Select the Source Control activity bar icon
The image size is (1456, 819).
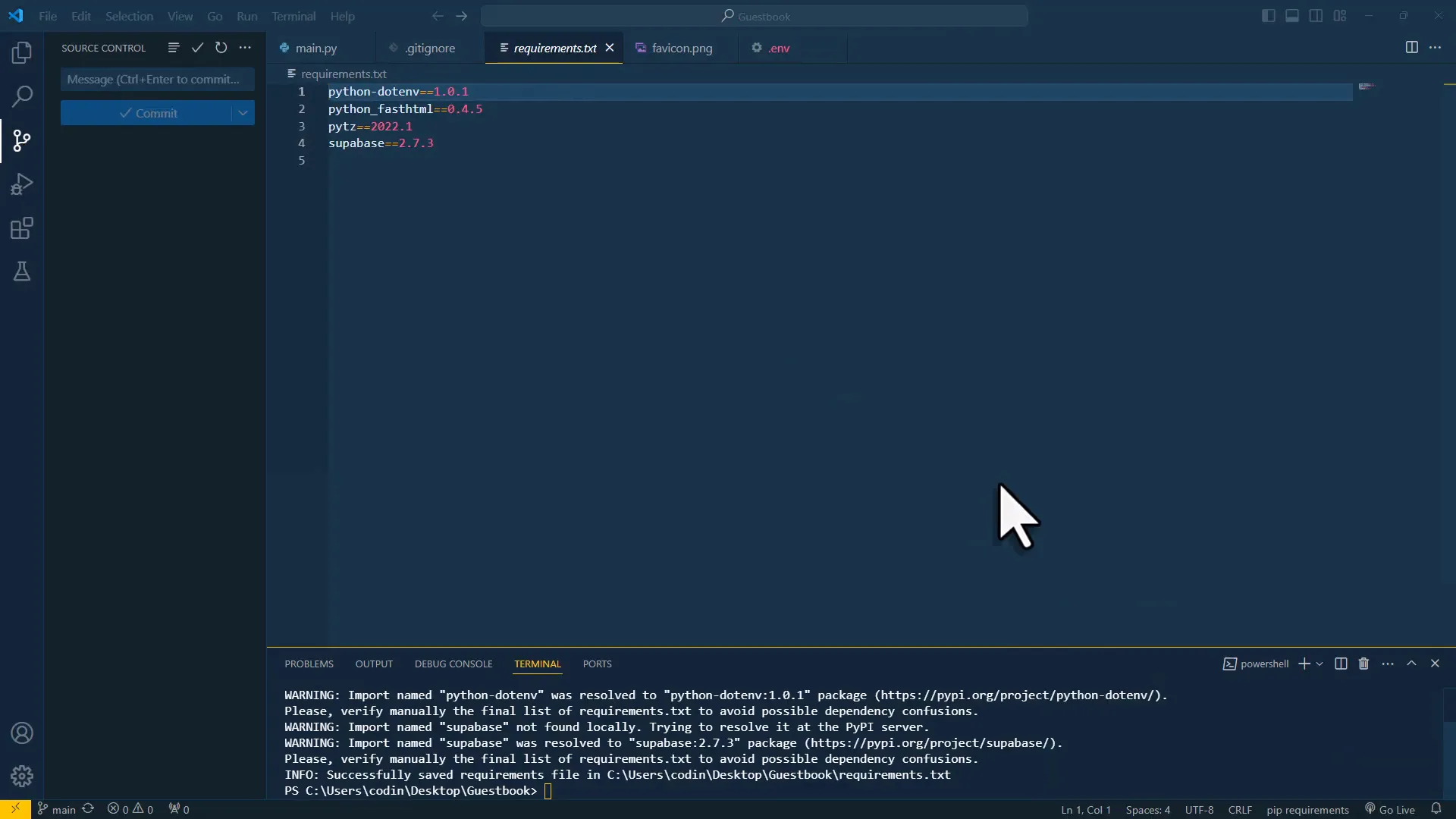click(x=22, y=140)
